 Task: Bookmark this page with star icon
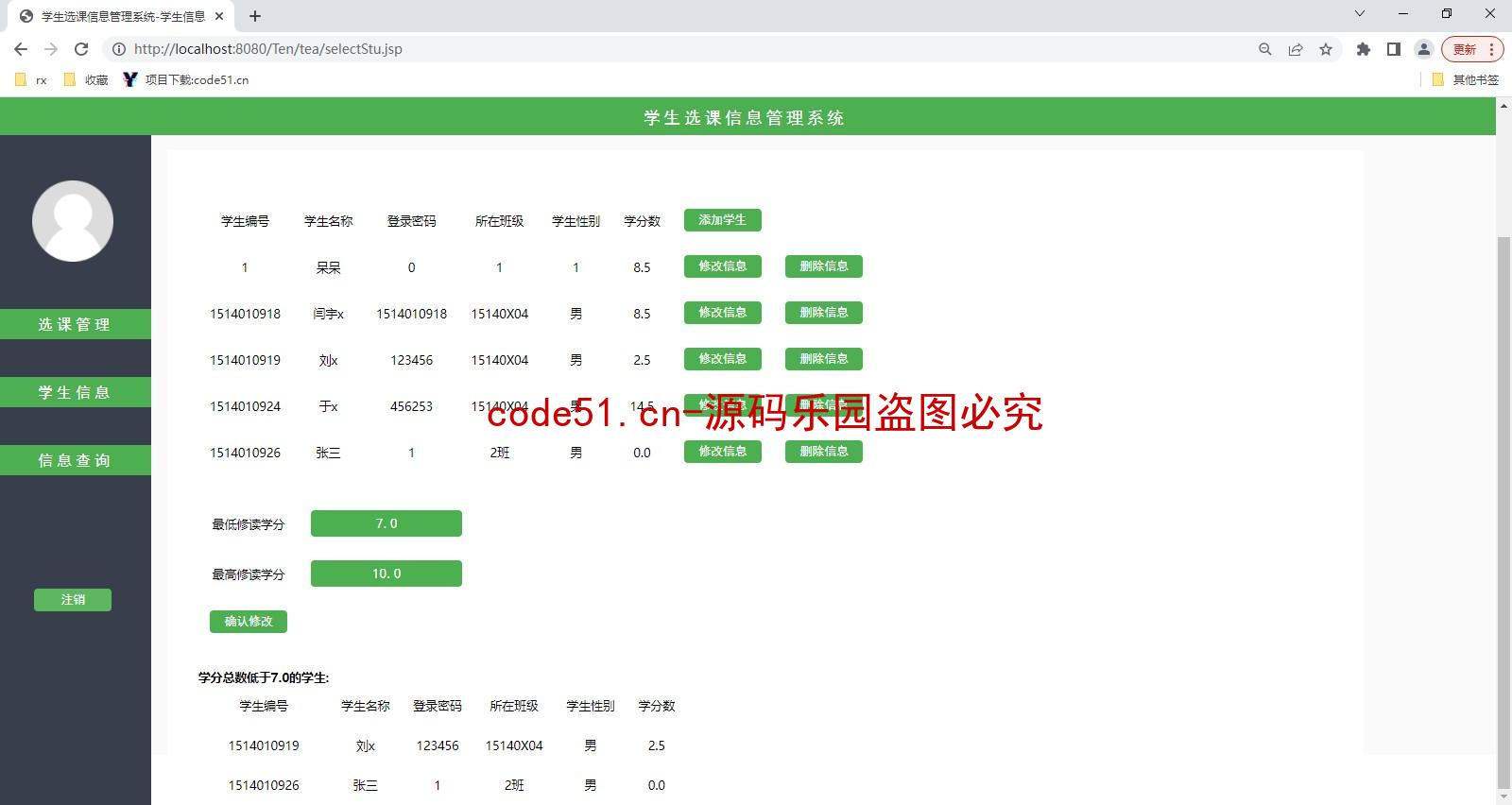[1326, 49]
